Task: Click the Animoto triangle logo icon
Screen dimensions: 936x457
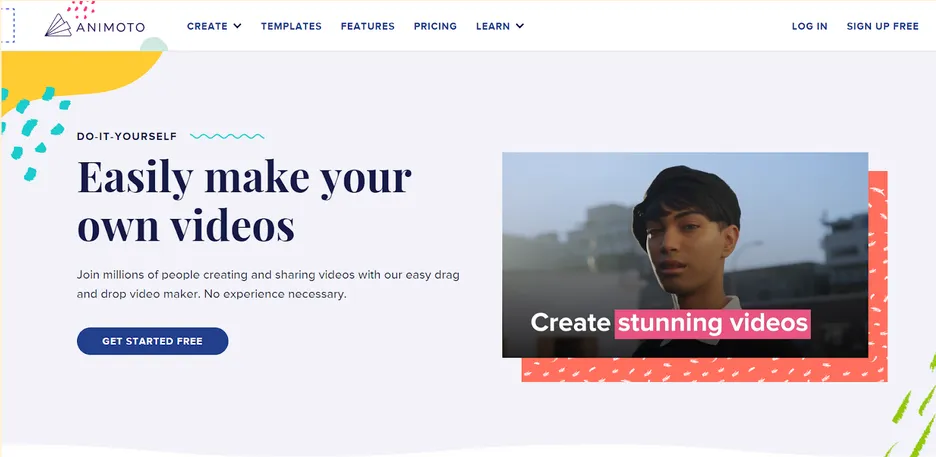Action: [x=59, y=26]
